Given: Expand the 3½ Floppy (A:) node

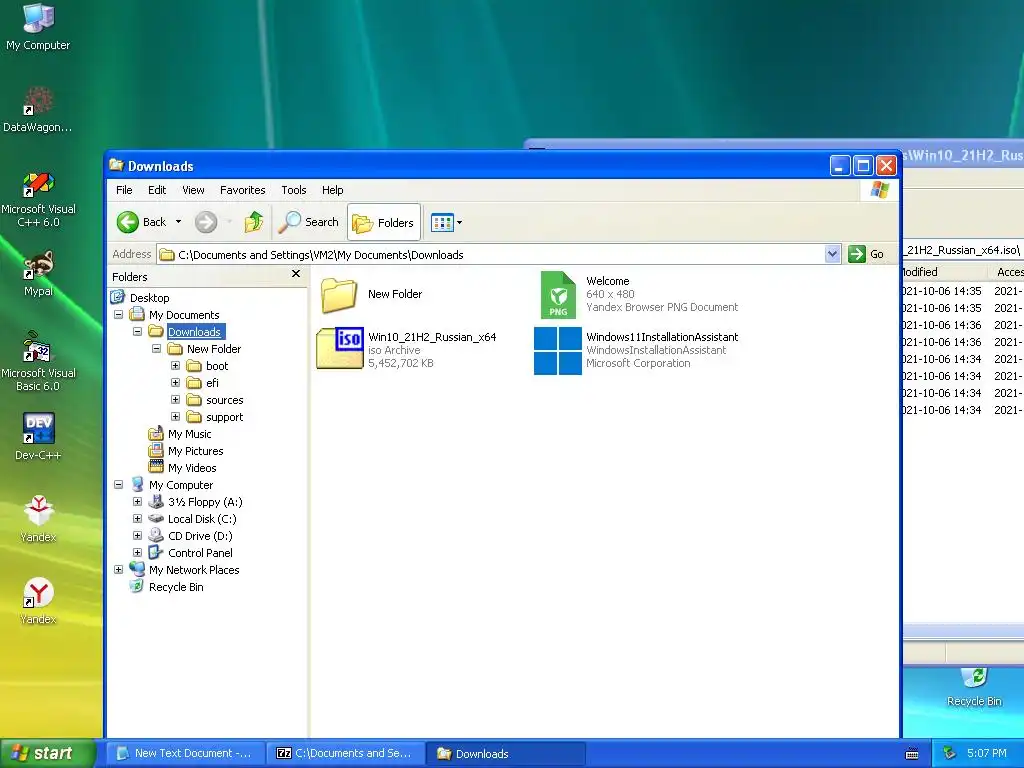Looking at the screenshot, I should point(137,501).
